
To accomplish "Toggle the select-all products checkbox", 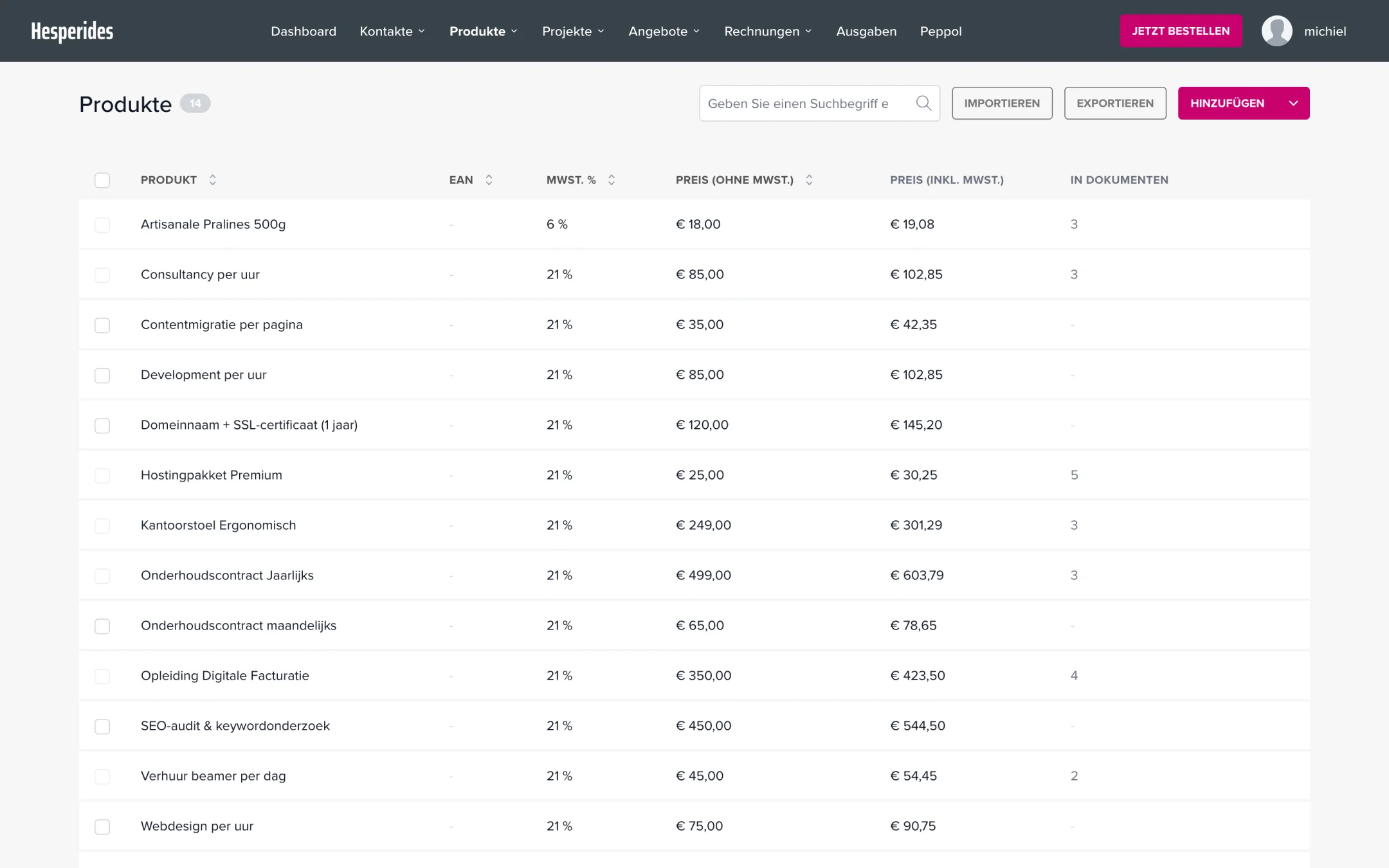I will 102,180.
